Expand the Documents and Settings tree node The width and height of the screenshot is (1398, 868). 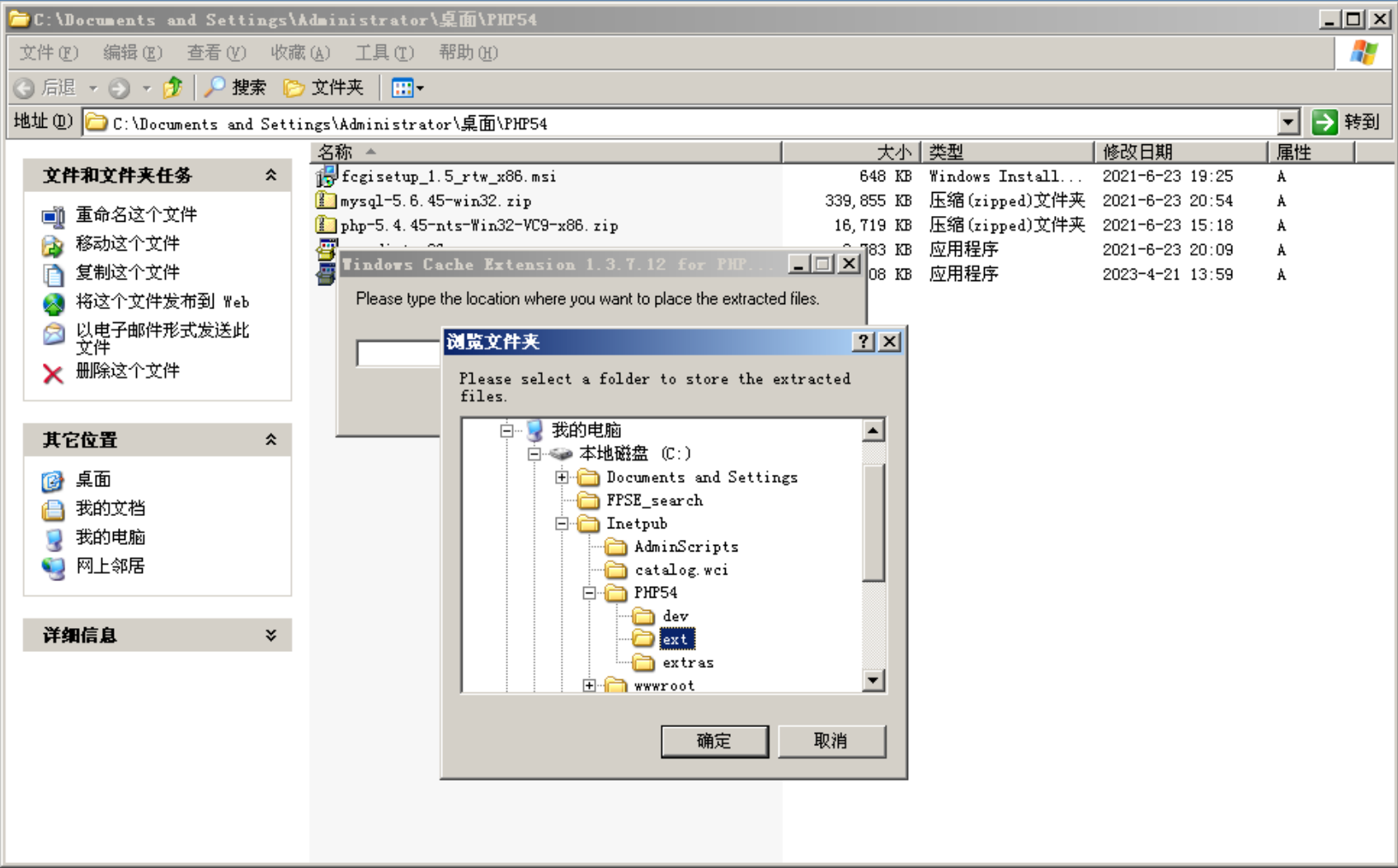[562, 477]
